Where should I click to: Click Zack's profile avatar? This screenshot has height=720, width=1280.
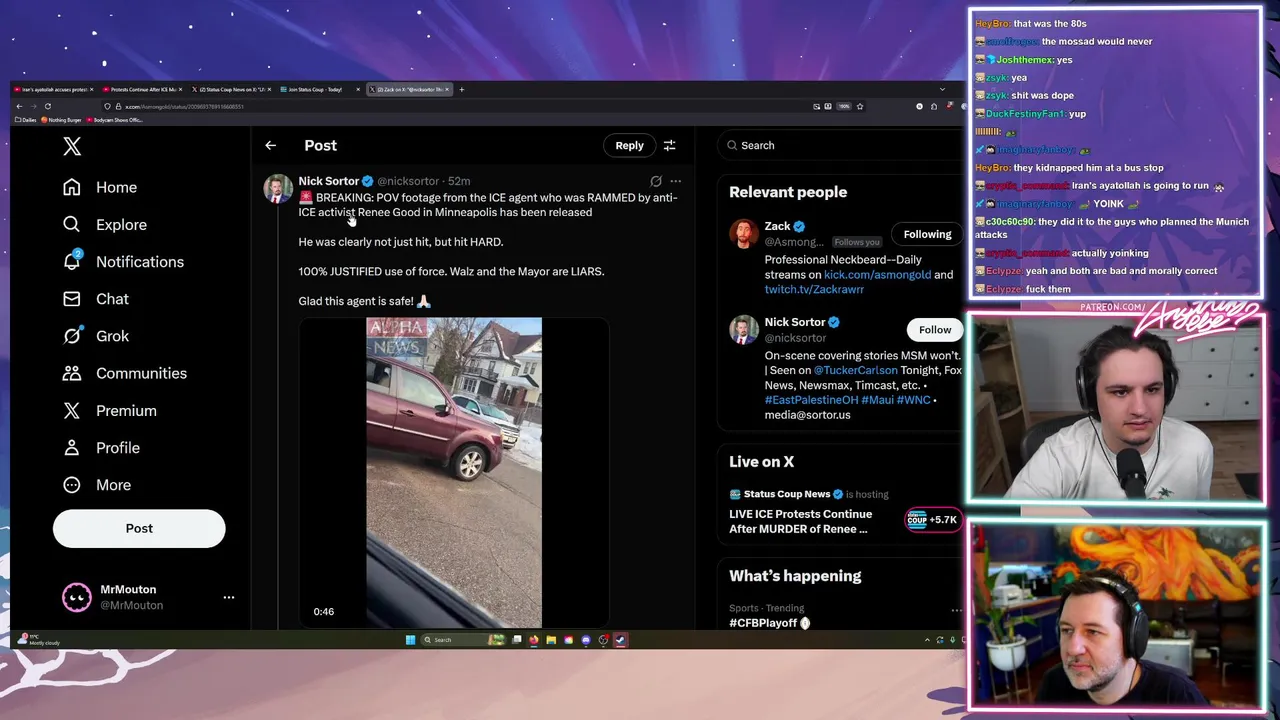click(743, 233)
